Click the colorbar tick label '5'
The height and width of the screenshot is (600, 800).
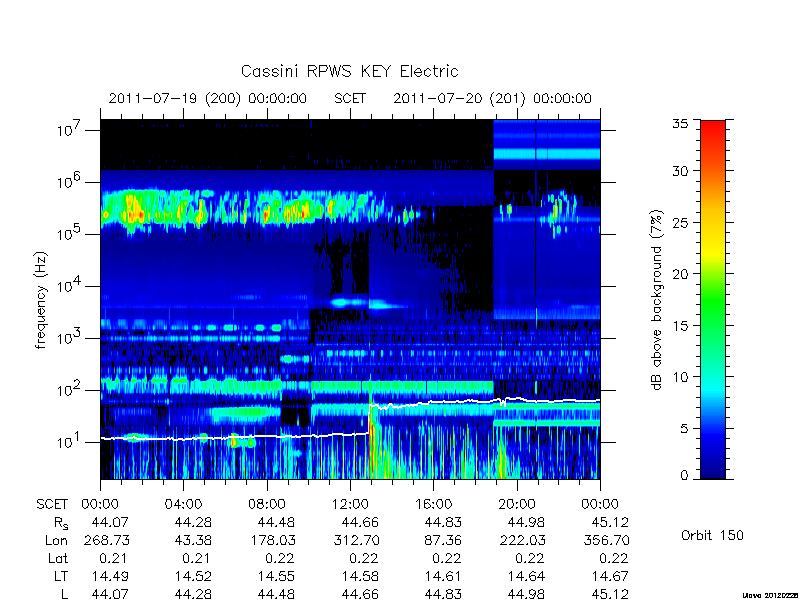[x=684, y=428]
